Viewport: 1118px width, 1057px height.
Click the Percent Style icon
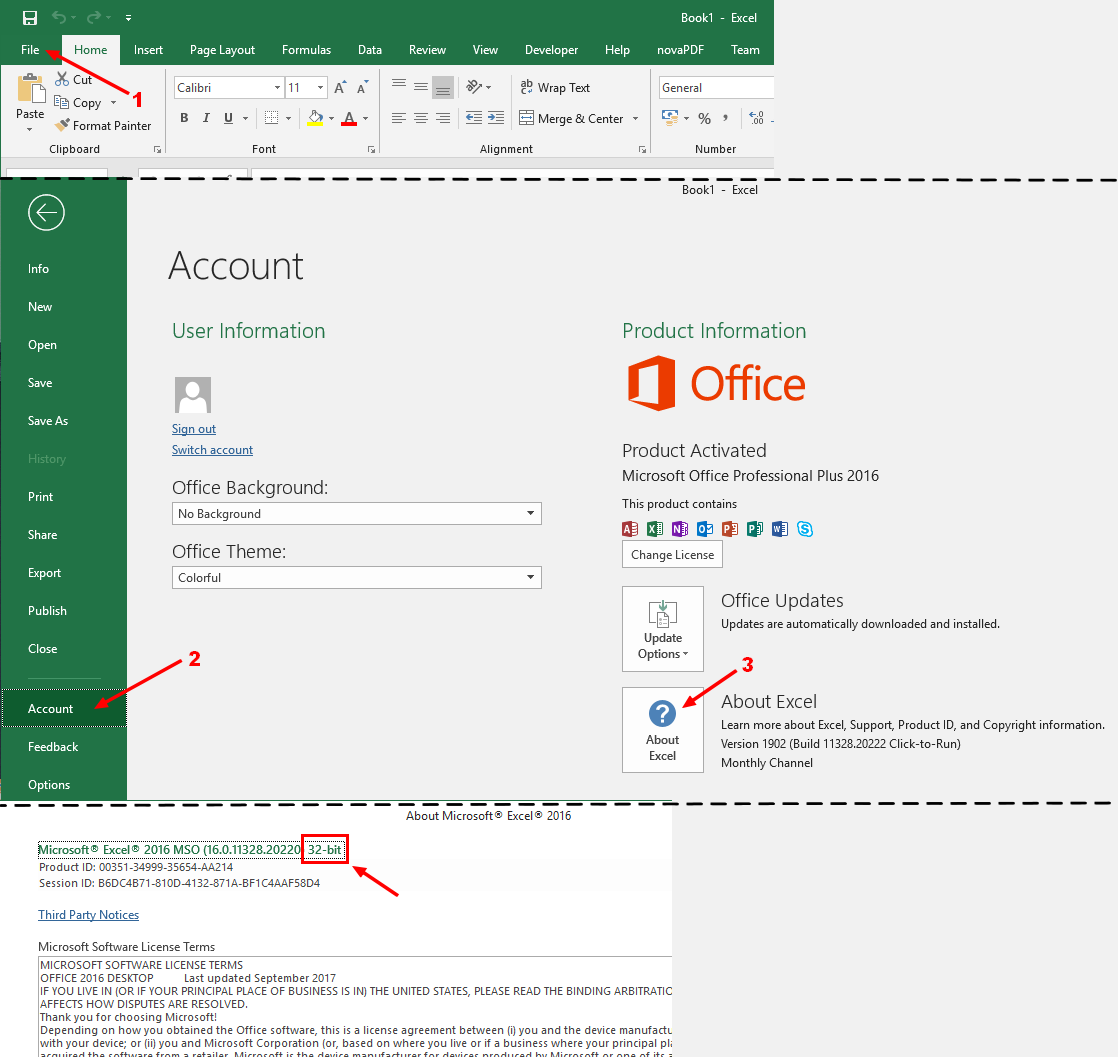click(x=704, y=118)
